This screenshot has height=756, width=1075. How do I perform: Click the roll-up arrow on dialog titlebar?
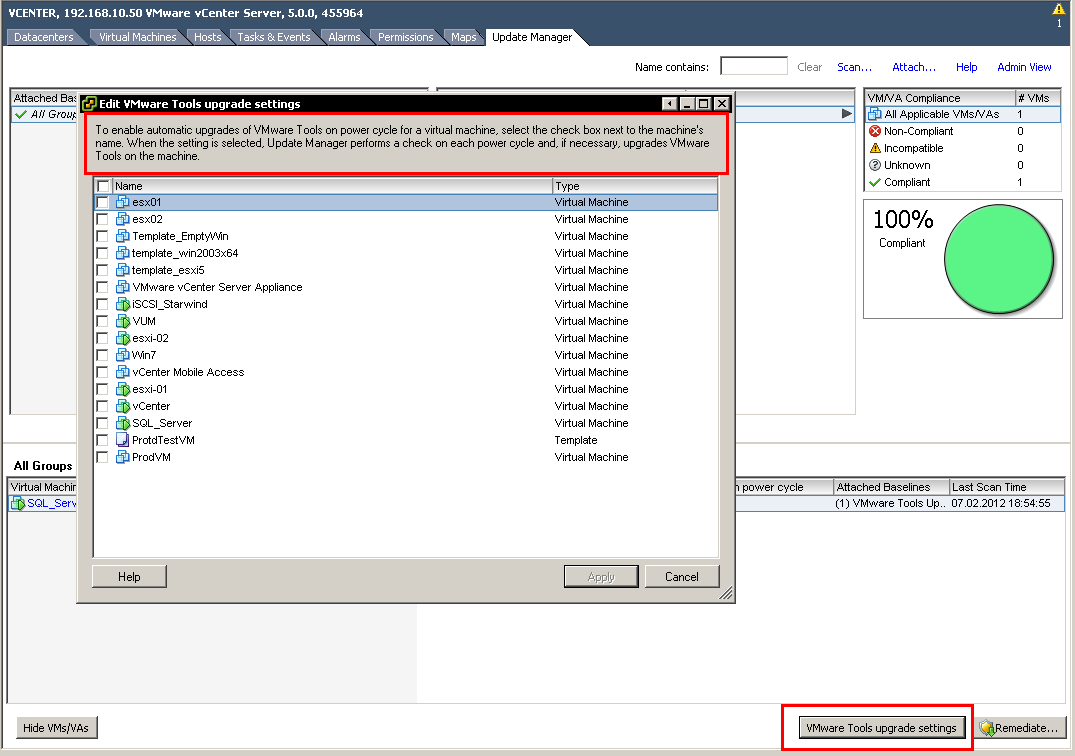tap(668, 103)
